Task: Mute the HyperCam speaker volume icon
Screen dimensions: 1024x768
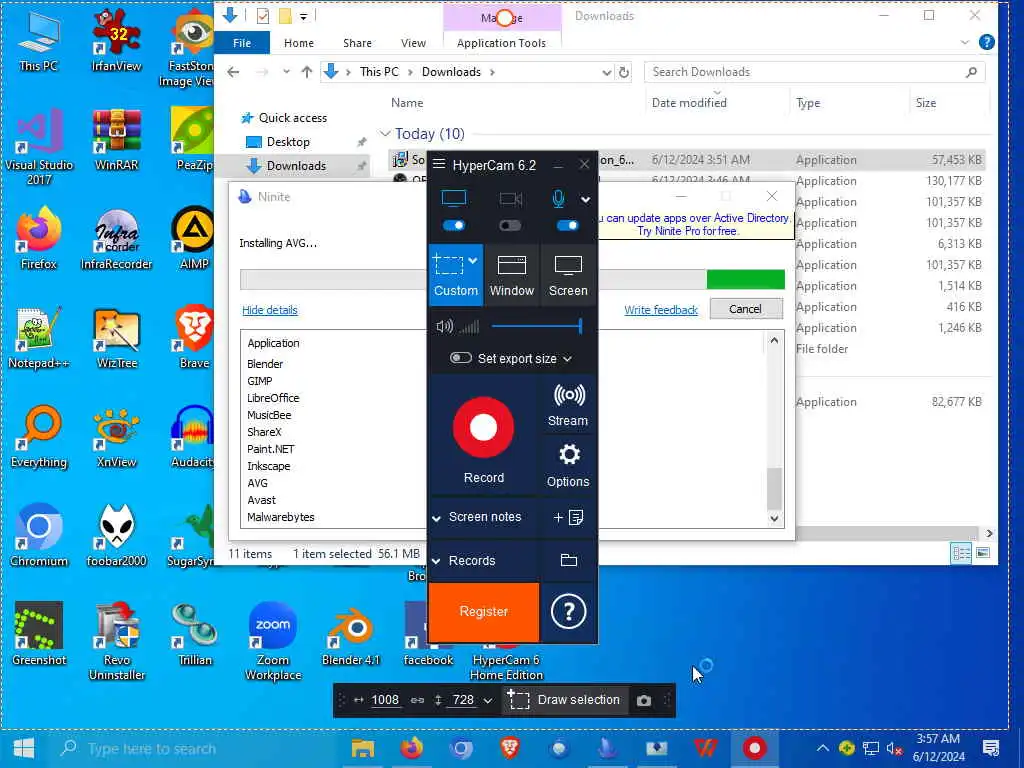Action: (x=444, y=326)
